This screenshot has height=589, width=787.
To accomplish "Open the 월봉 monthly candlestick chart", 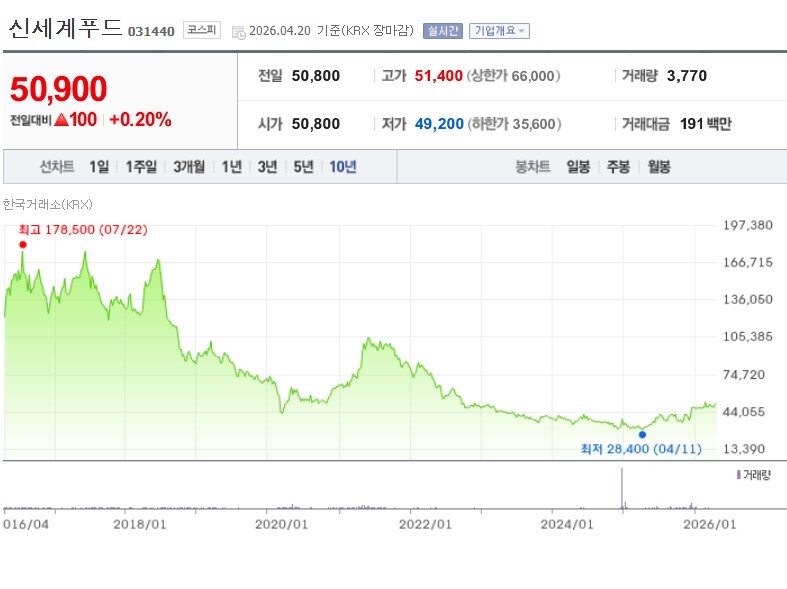I will click(x=658, y=167).
